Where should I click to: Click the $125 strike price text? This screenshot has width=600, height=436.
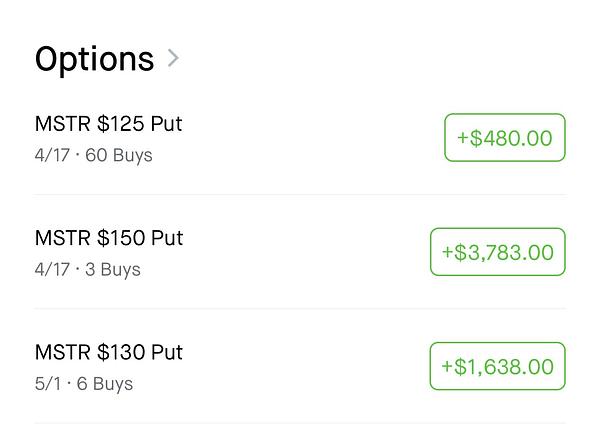pyautogui.click(x=121, y=124)
